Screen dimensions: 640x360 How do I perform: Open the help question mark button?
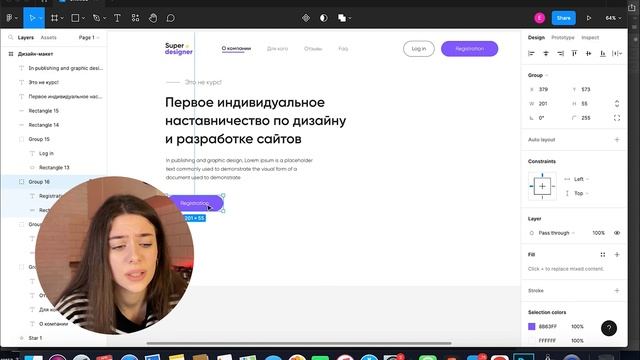(609, 328)
